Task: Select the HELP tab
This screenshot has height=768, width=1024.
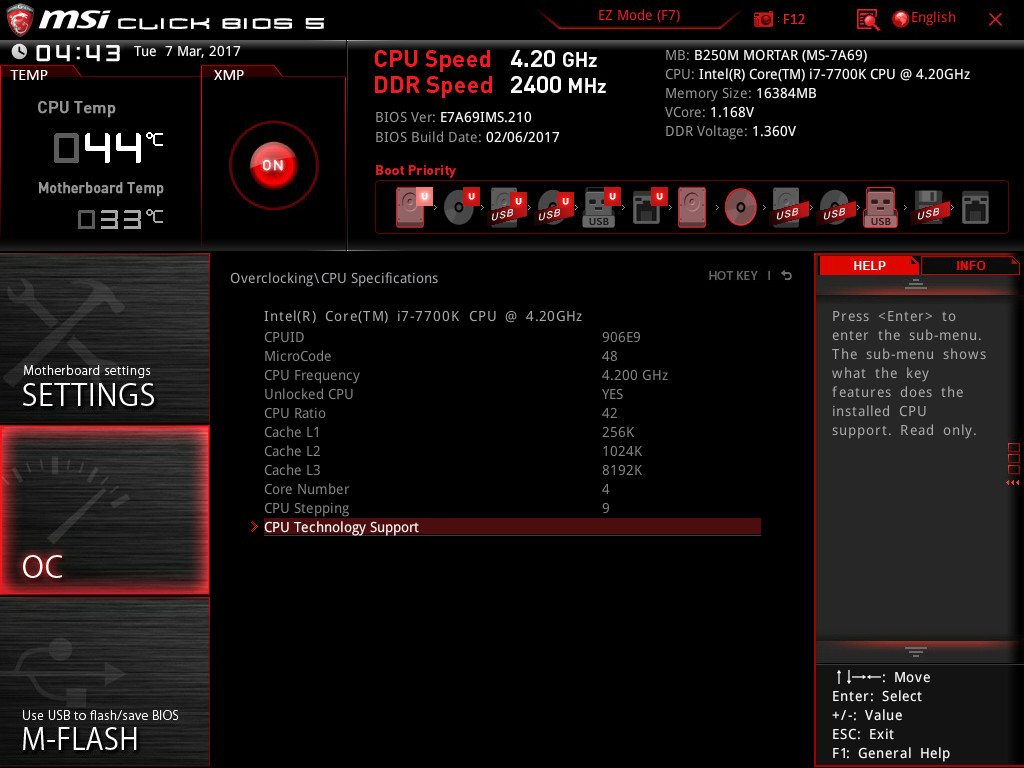Action: coord(868,265)
